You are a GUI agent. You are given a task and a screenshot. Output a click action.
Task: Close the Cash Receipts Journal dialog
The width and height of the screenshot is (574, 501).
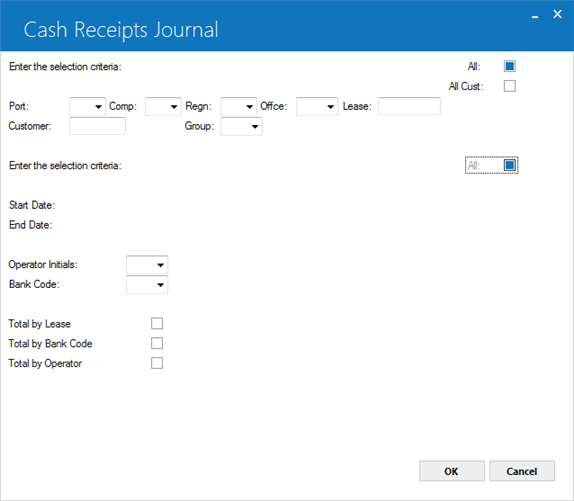tap(557, 14)
